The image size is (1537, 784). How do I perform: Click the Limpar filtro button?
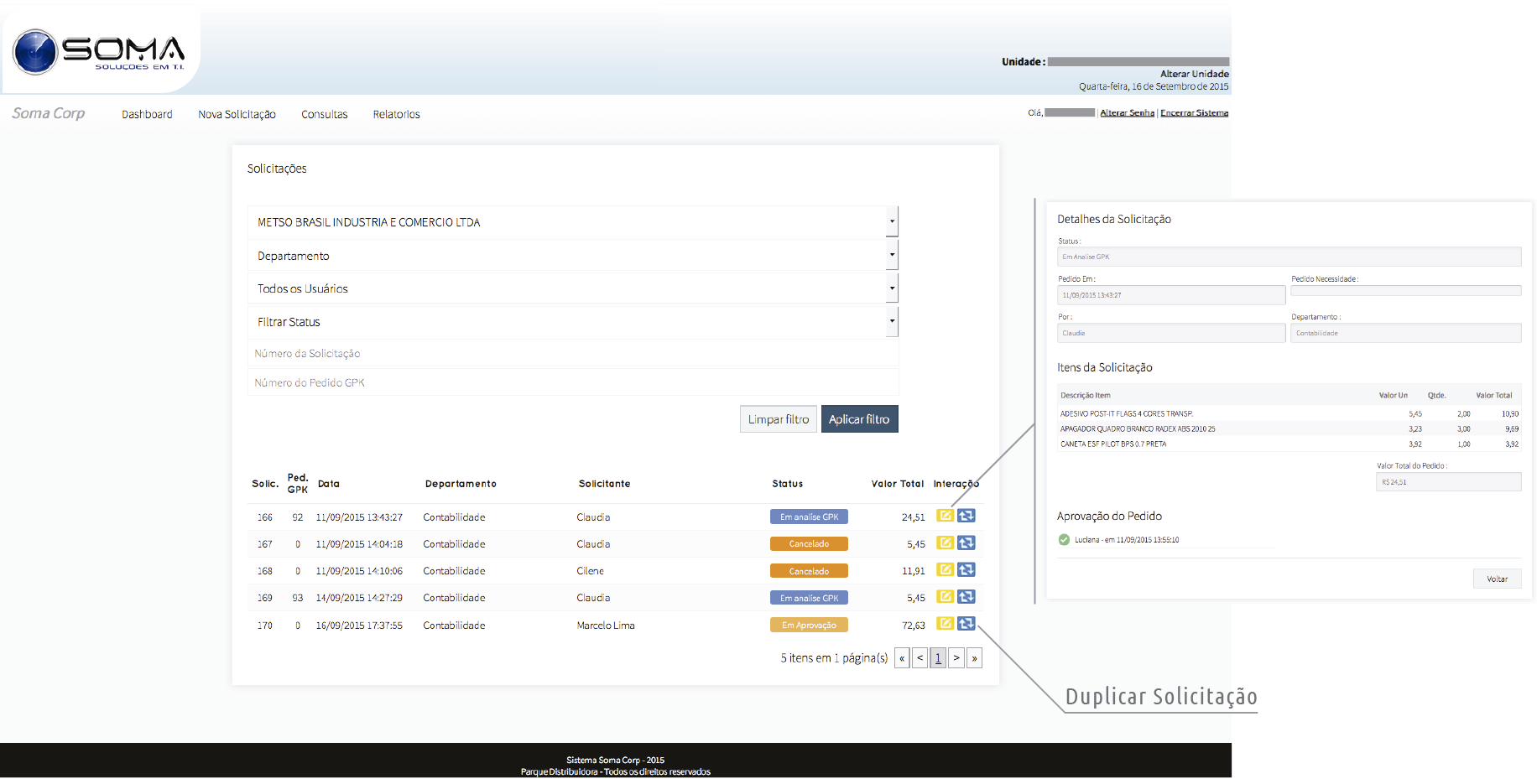778,419
